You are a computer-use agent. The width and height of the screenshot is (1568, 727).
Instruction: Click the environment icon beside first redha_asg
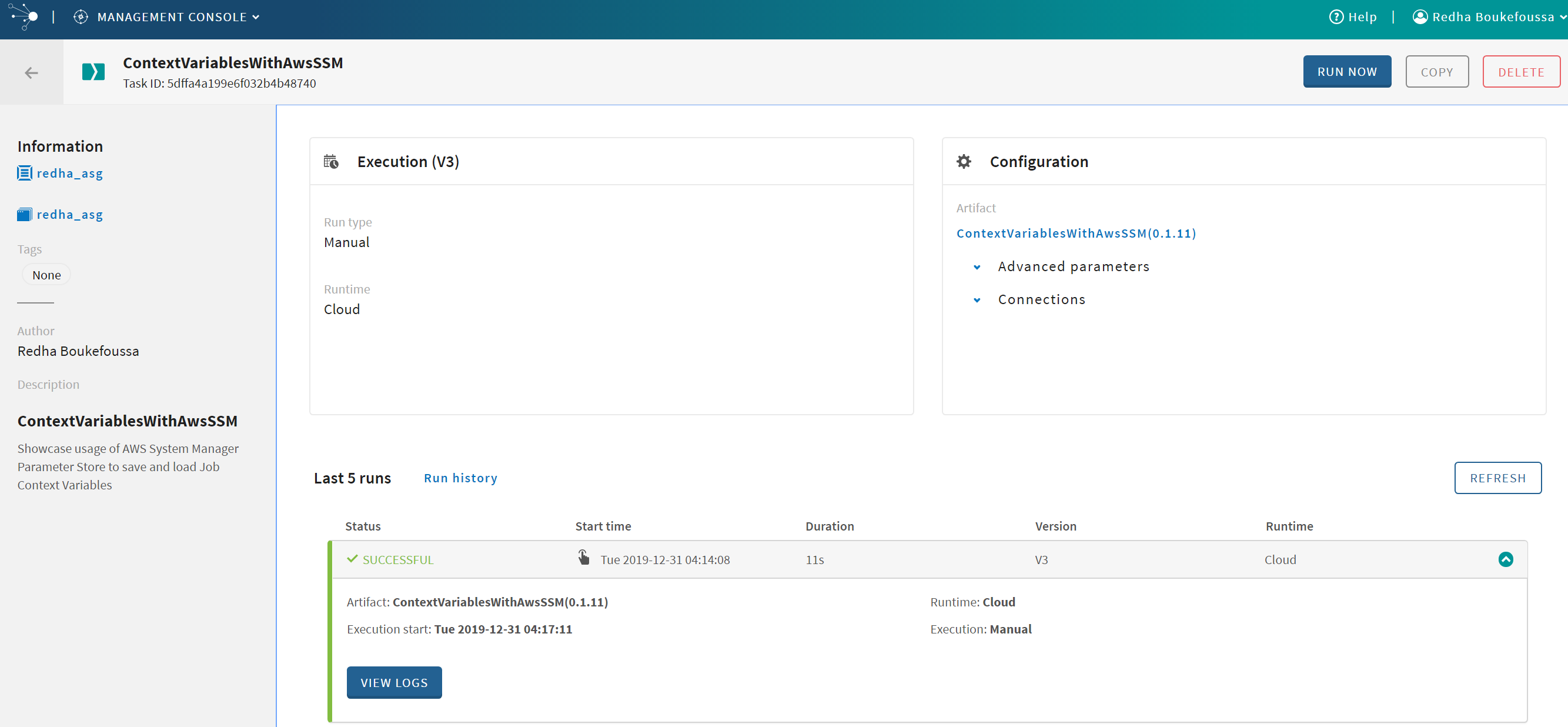tap(24, 173)
